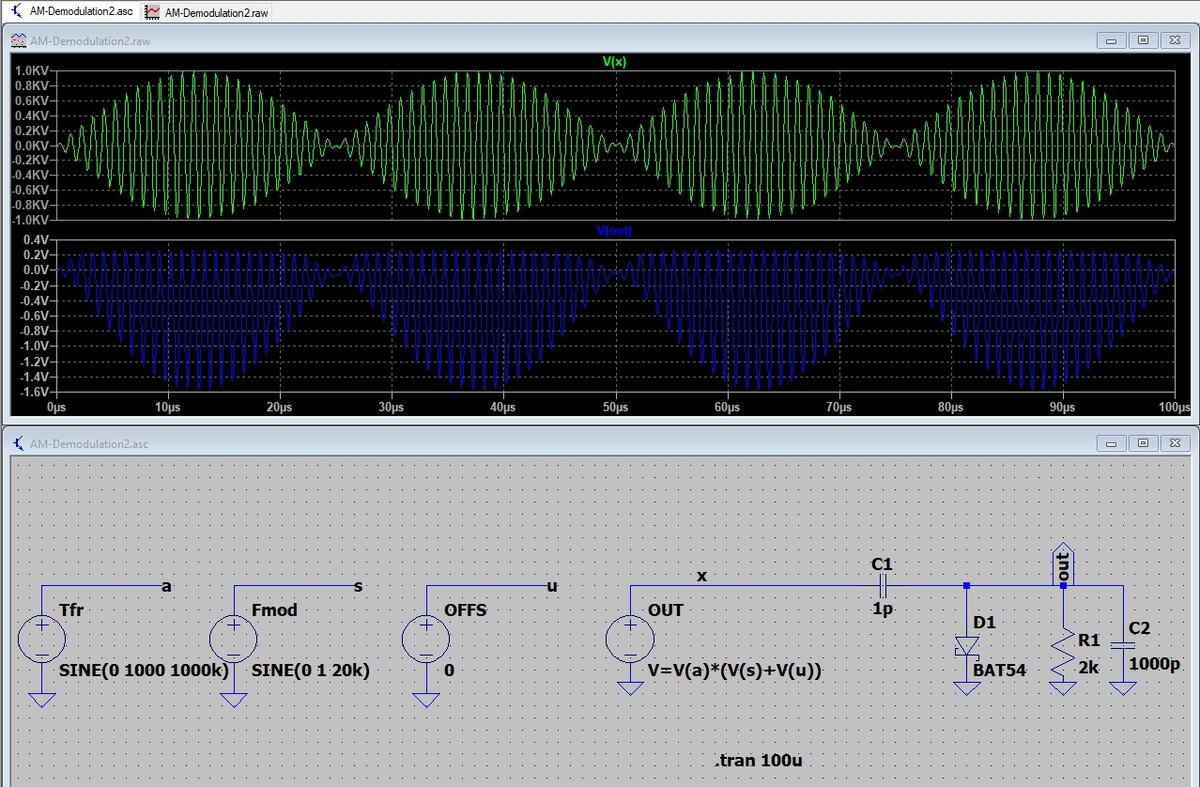Click the 0.4V vertical axis label
This screenshot has height=787, width=1200.
(35, 241)
